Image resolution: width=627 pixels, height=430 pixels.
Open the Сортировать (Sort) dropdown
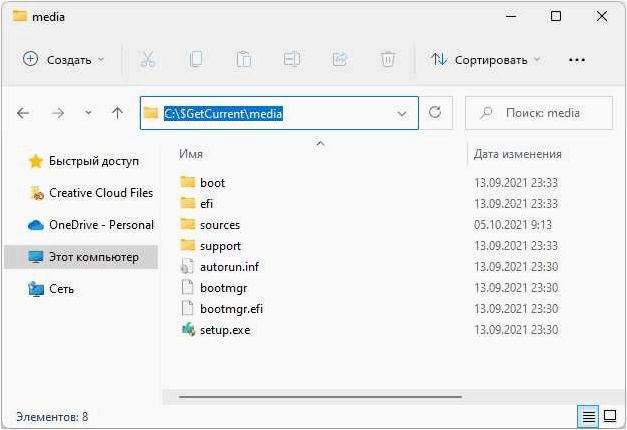(485, 60)
